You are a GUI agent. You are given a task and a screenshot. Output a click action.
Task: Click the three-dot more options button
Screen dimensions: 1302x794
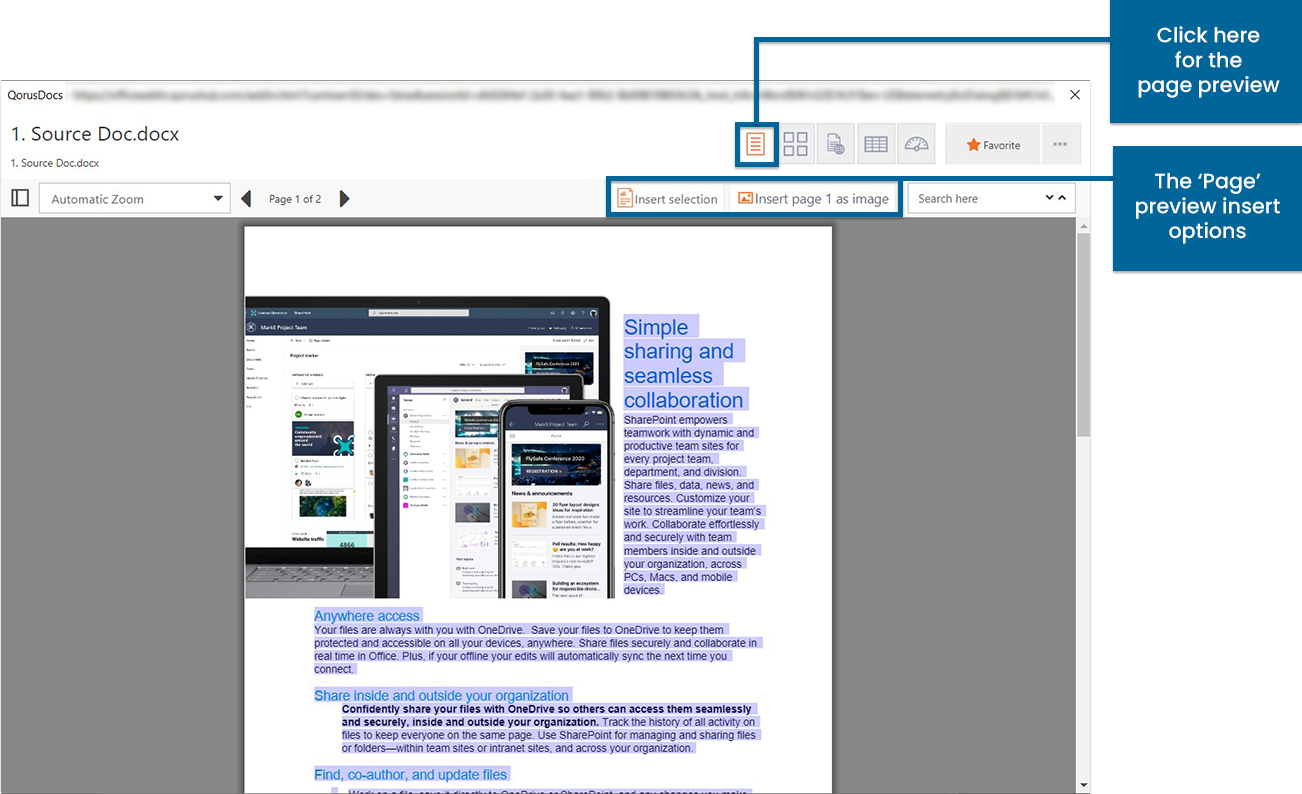1060,145
